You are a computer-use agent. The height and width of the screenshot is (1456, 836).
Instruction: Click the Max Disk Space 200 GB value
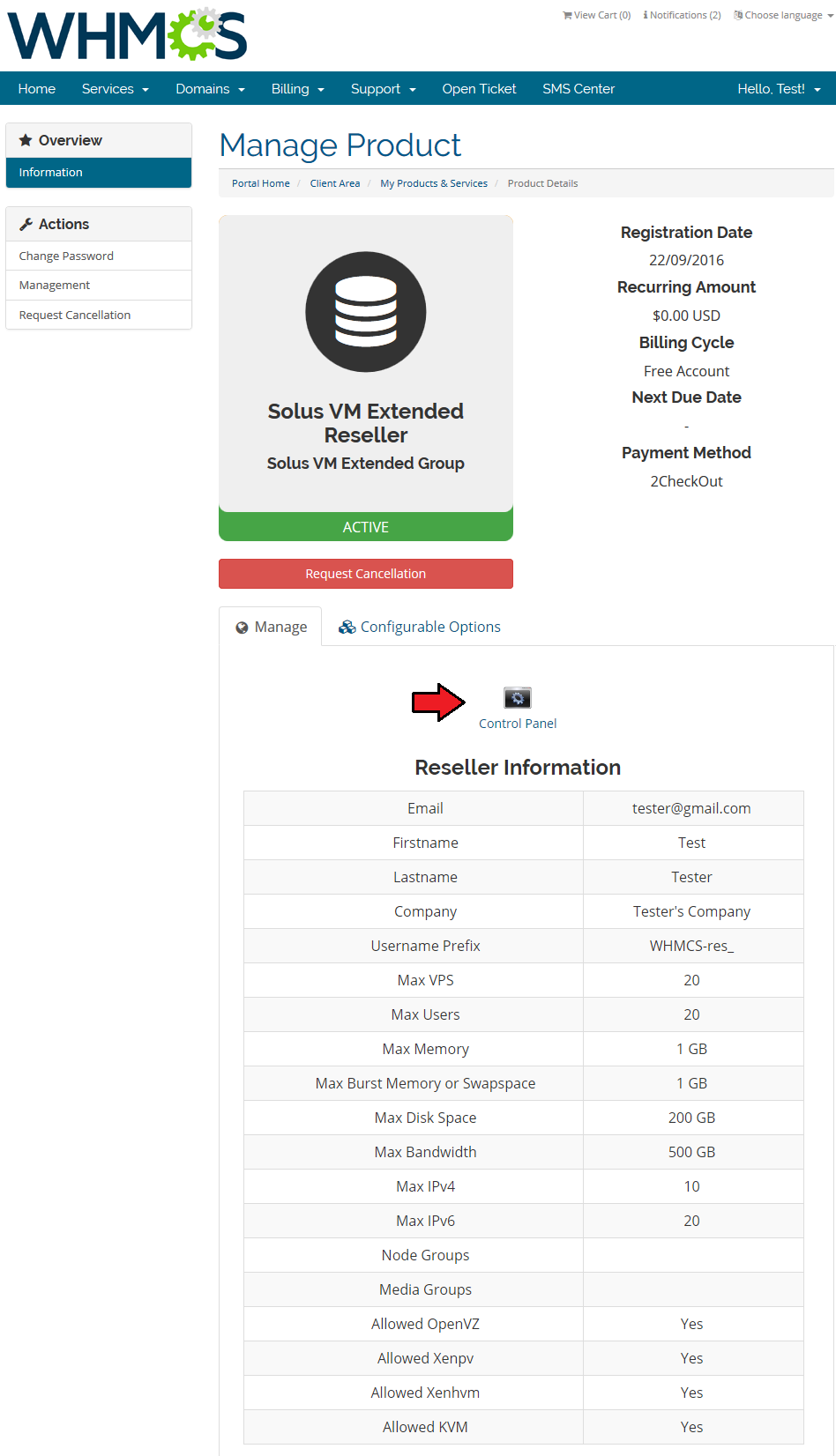click(691, 1118)
